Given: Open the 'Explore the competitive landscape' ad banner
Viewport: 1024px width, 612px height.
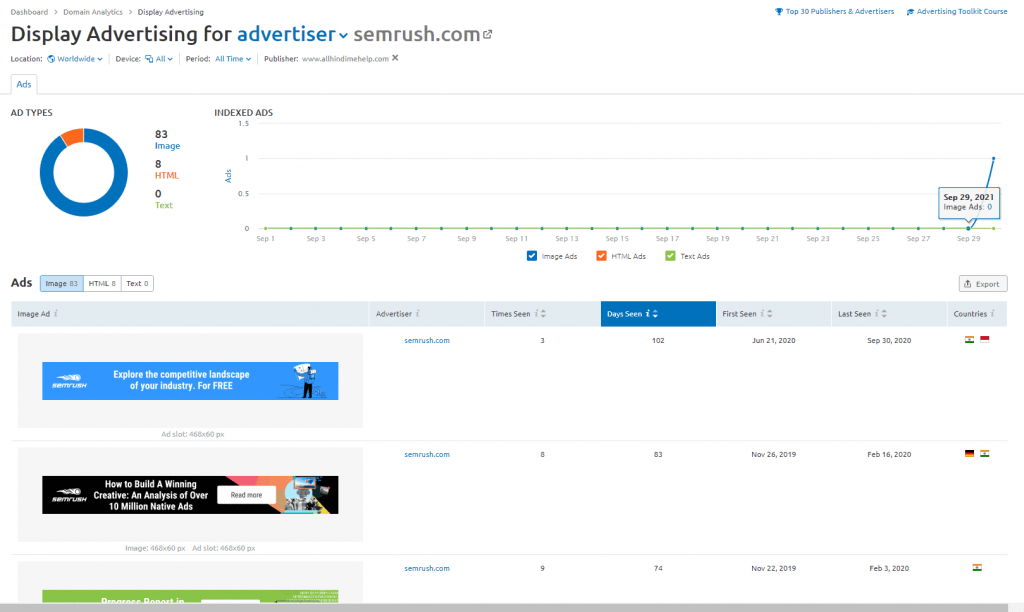Looking at the screenshot, I should click(x=190, y=381).
